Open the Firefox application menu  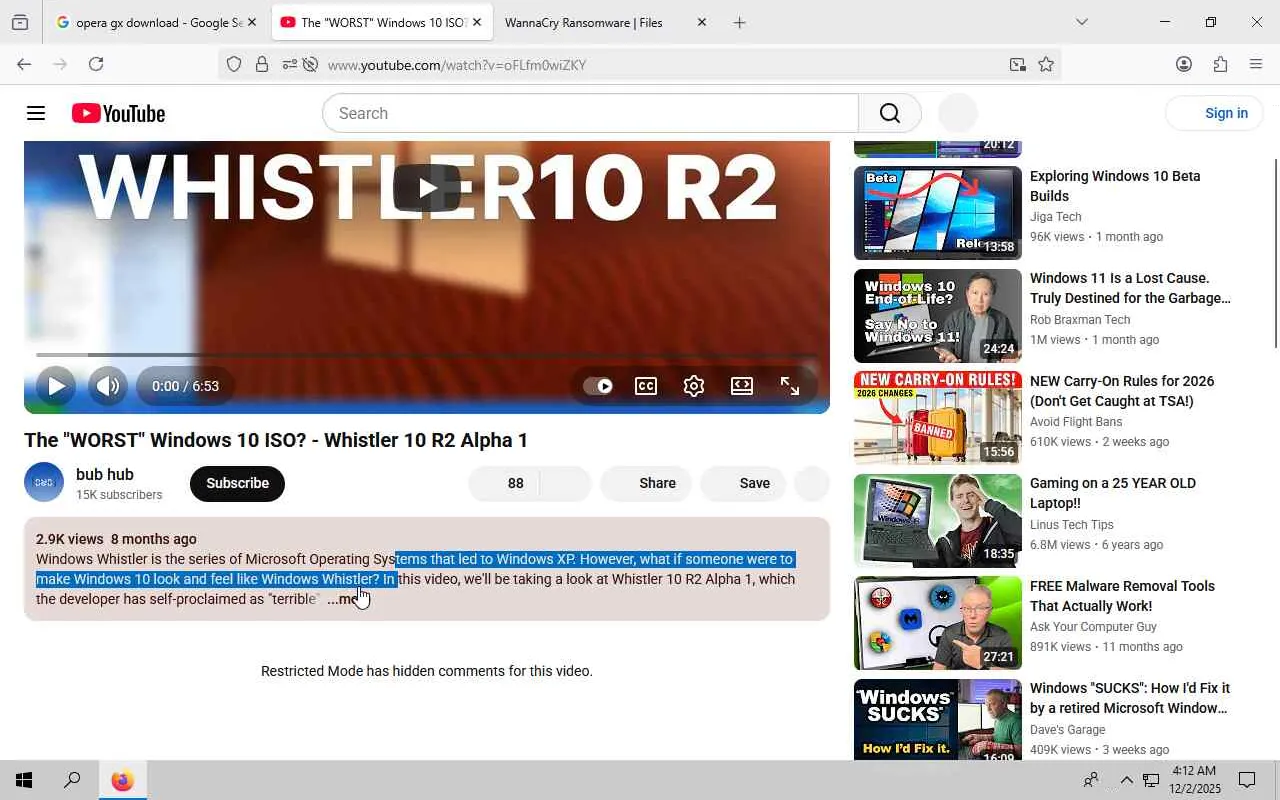1256,64
